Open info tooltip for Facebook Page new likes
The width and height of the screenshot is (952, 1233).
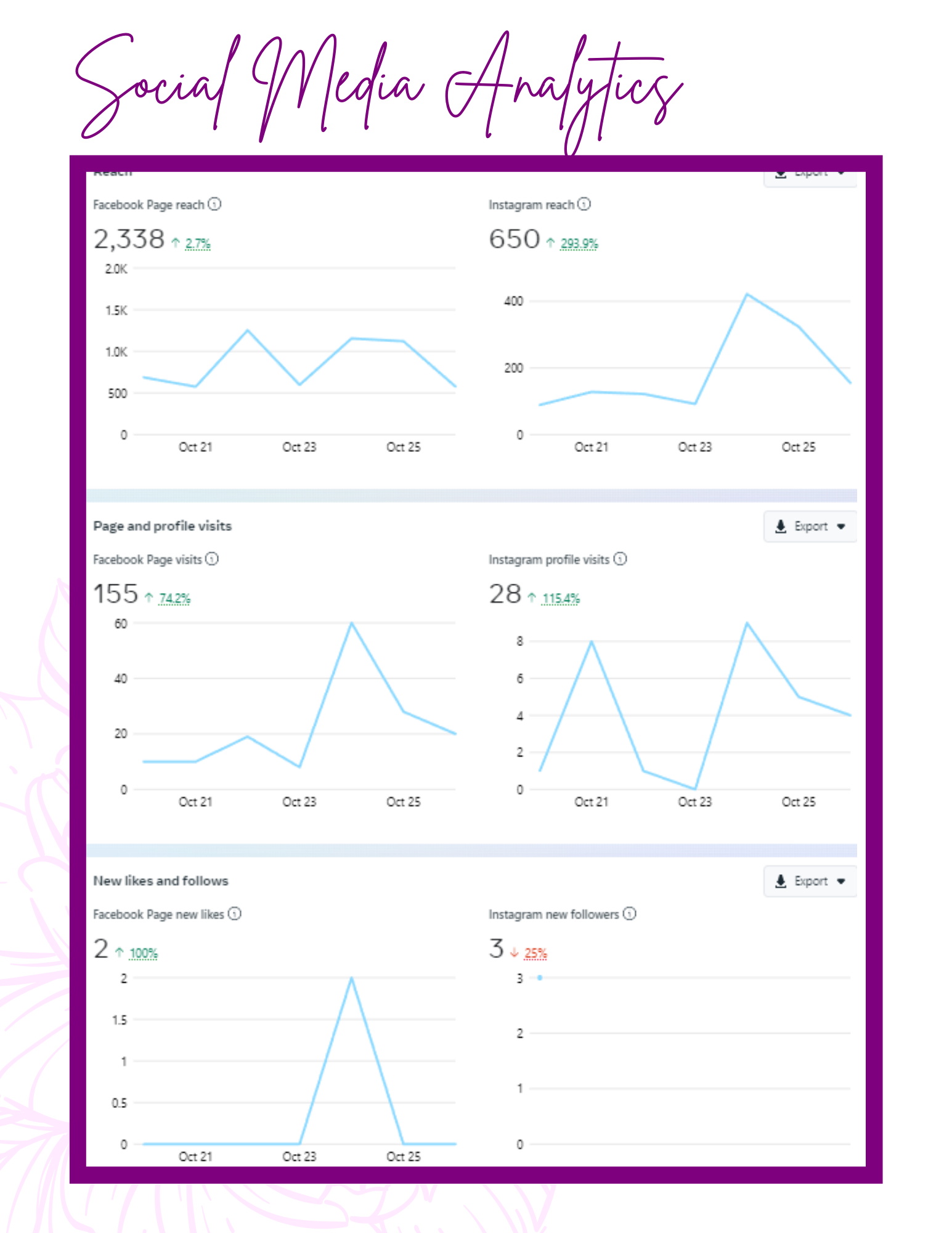235,914
